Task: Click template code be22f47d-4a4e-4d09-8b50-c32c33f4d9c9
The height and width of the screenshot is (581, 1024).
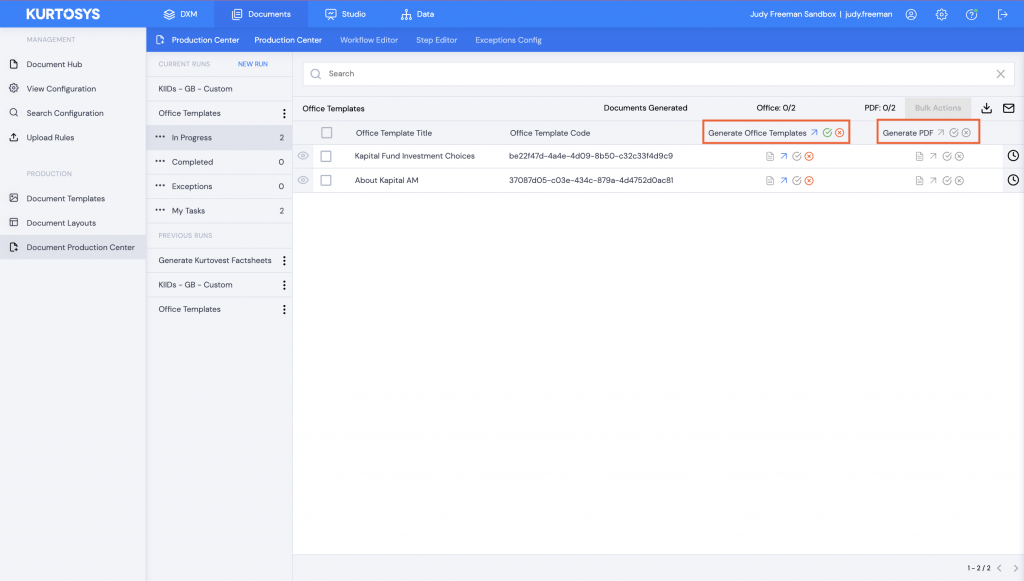Action: 591,156
